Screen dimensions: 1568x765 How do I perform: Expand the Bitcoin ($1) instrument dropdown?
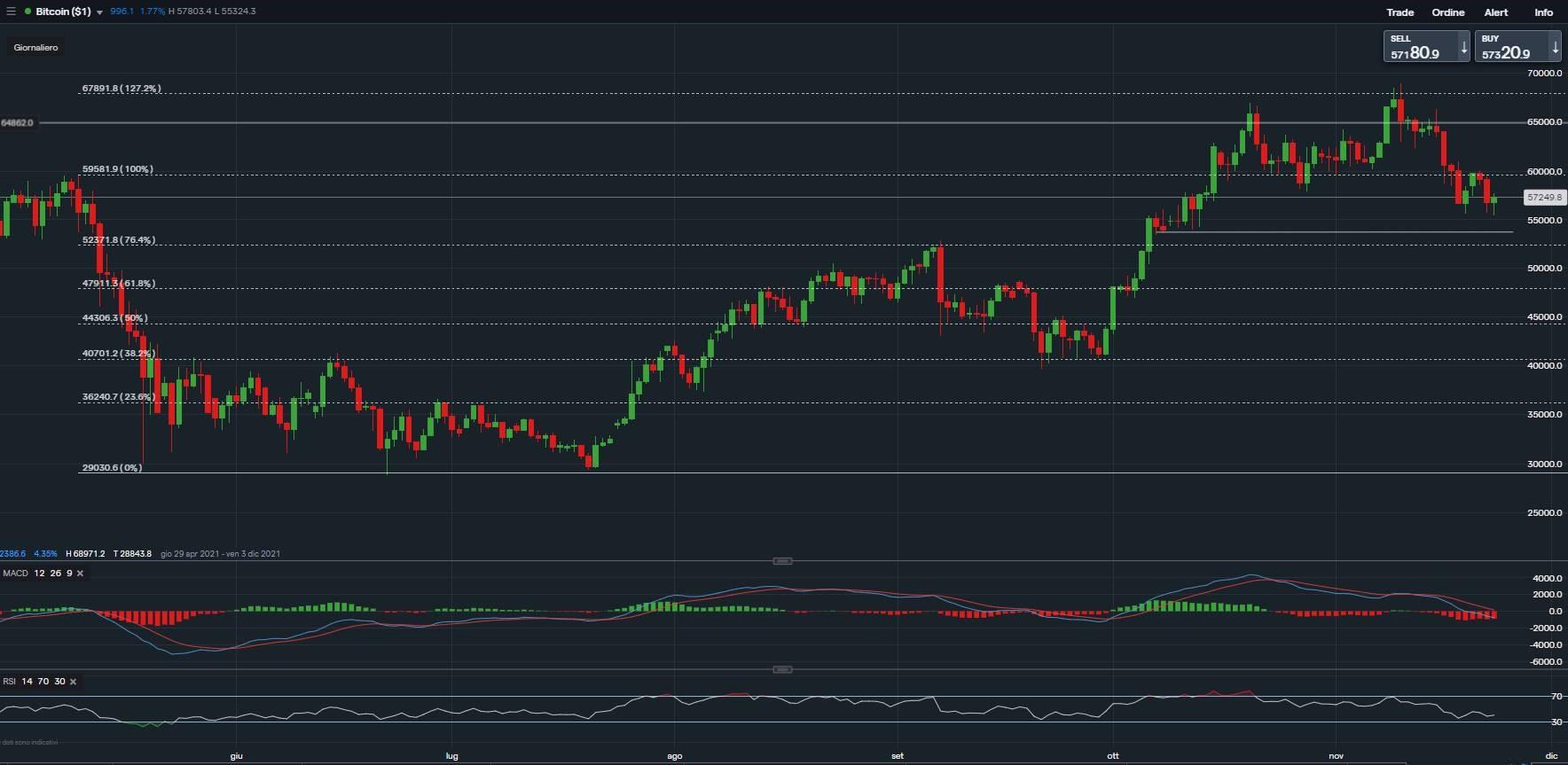[99, 12]
